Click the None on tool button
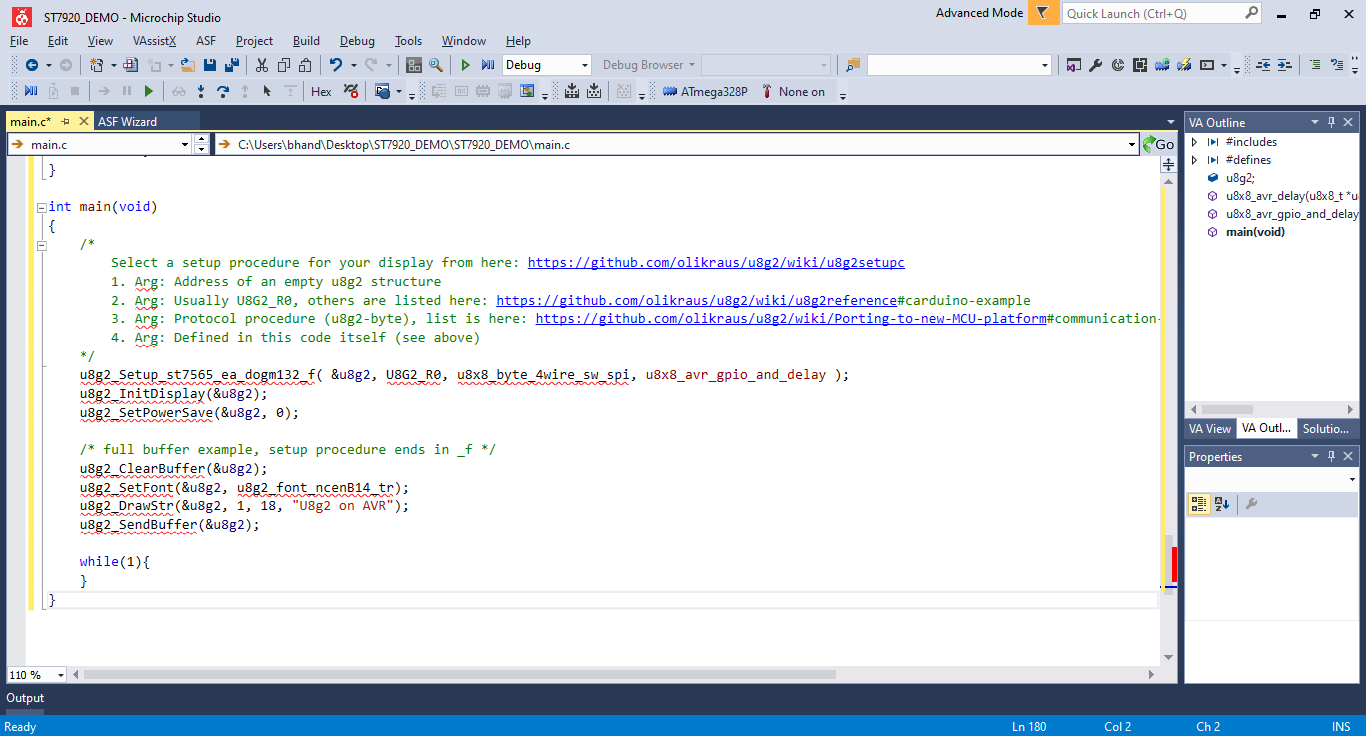 tap(794, 91)
